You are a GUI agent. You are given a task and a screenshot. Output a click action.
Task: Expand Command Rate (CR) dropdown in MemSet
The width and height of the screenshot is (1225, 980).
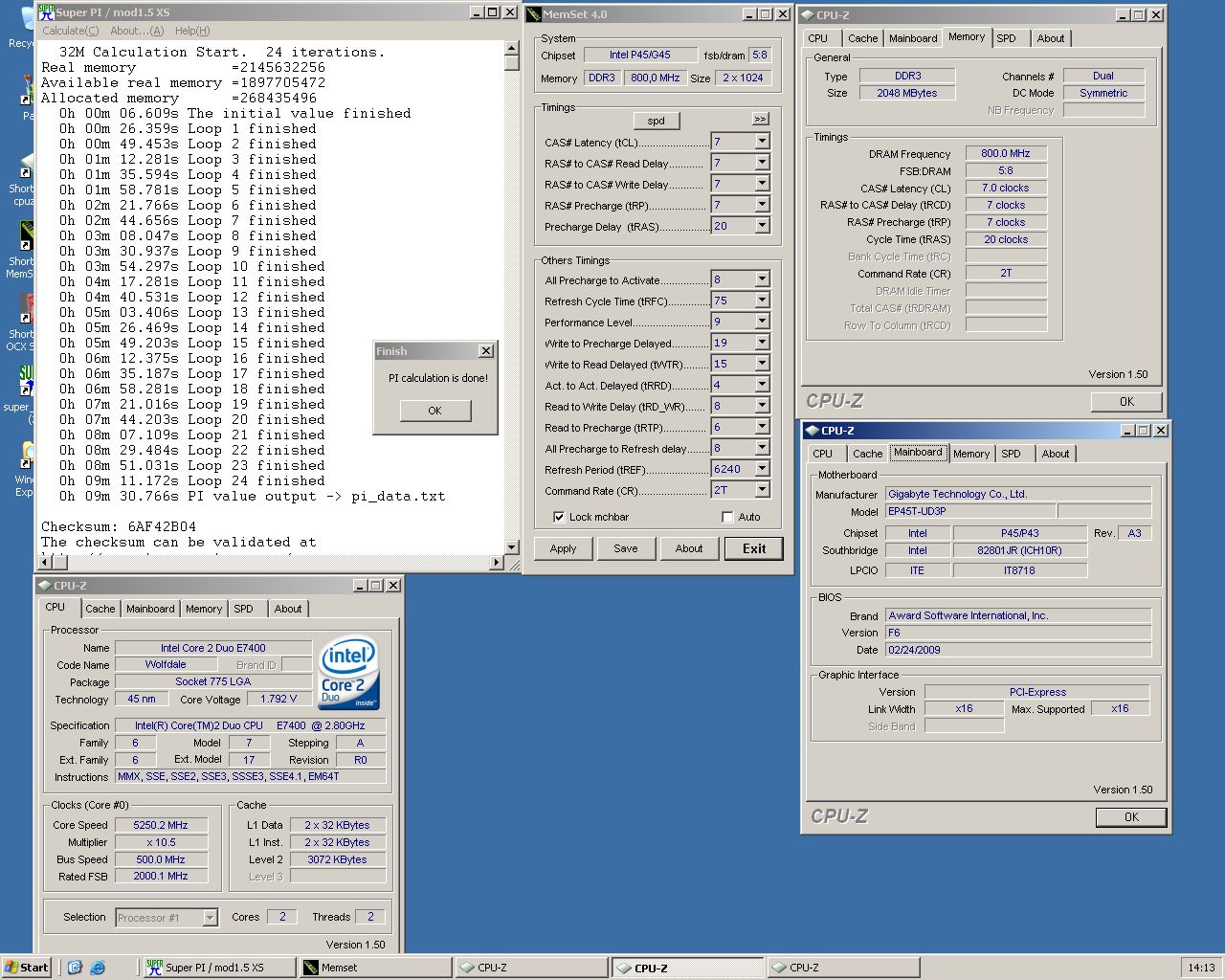click(762, 490)
